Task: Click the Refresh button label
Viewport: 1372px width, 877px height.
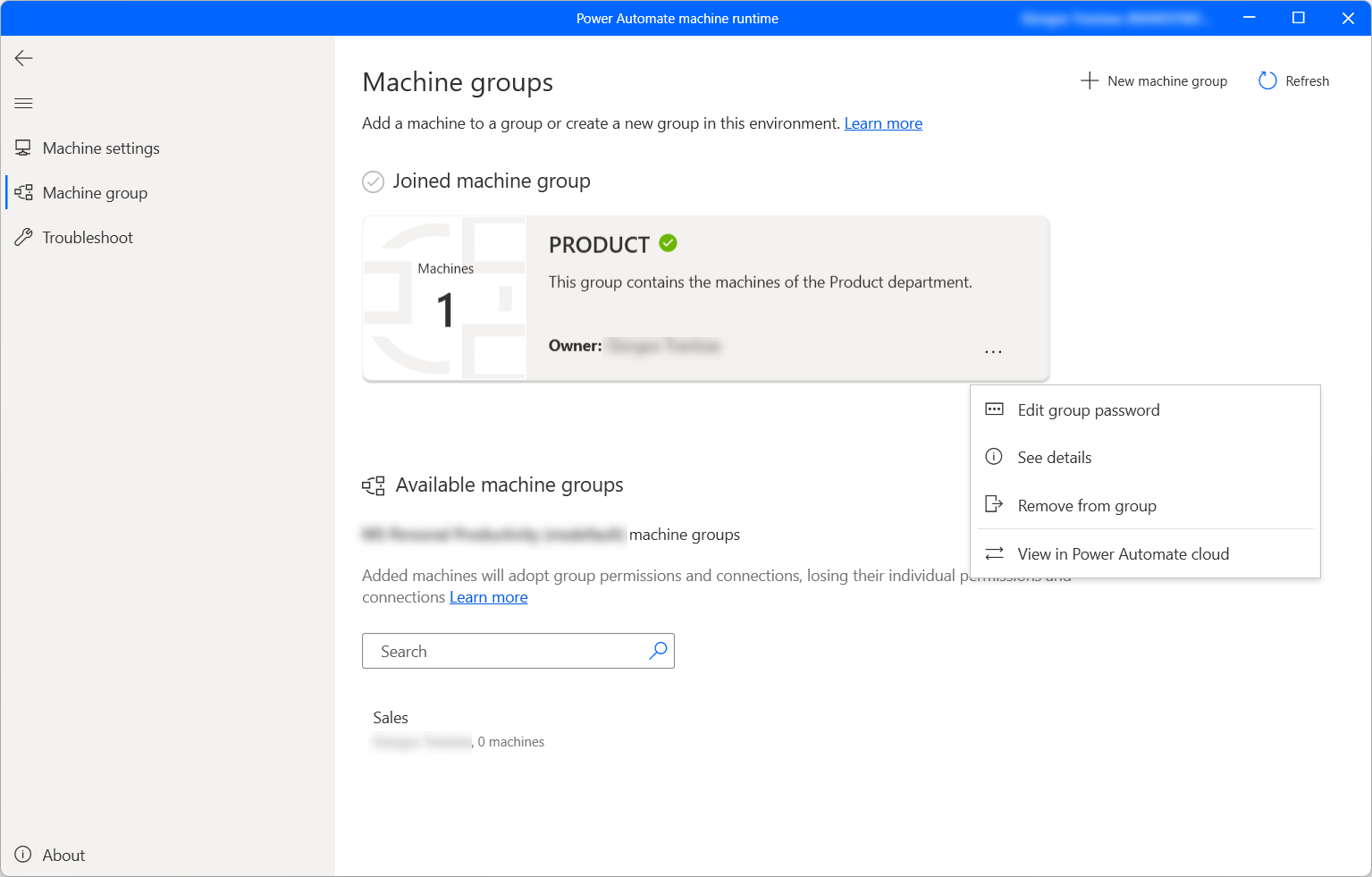Action: [x=1307, y=81]
